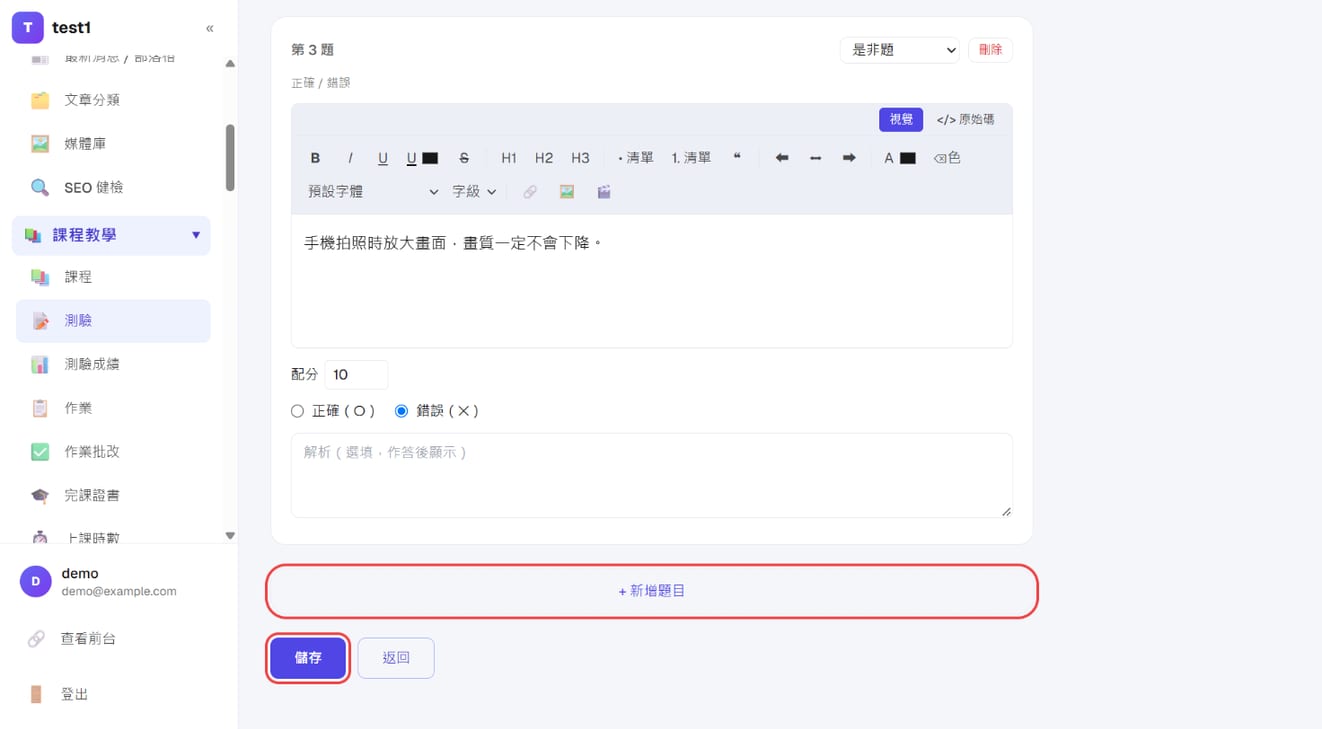This screenshot has width=1322, height=729.
Task: Set heading level H2
Action: [x=544, y=158]
